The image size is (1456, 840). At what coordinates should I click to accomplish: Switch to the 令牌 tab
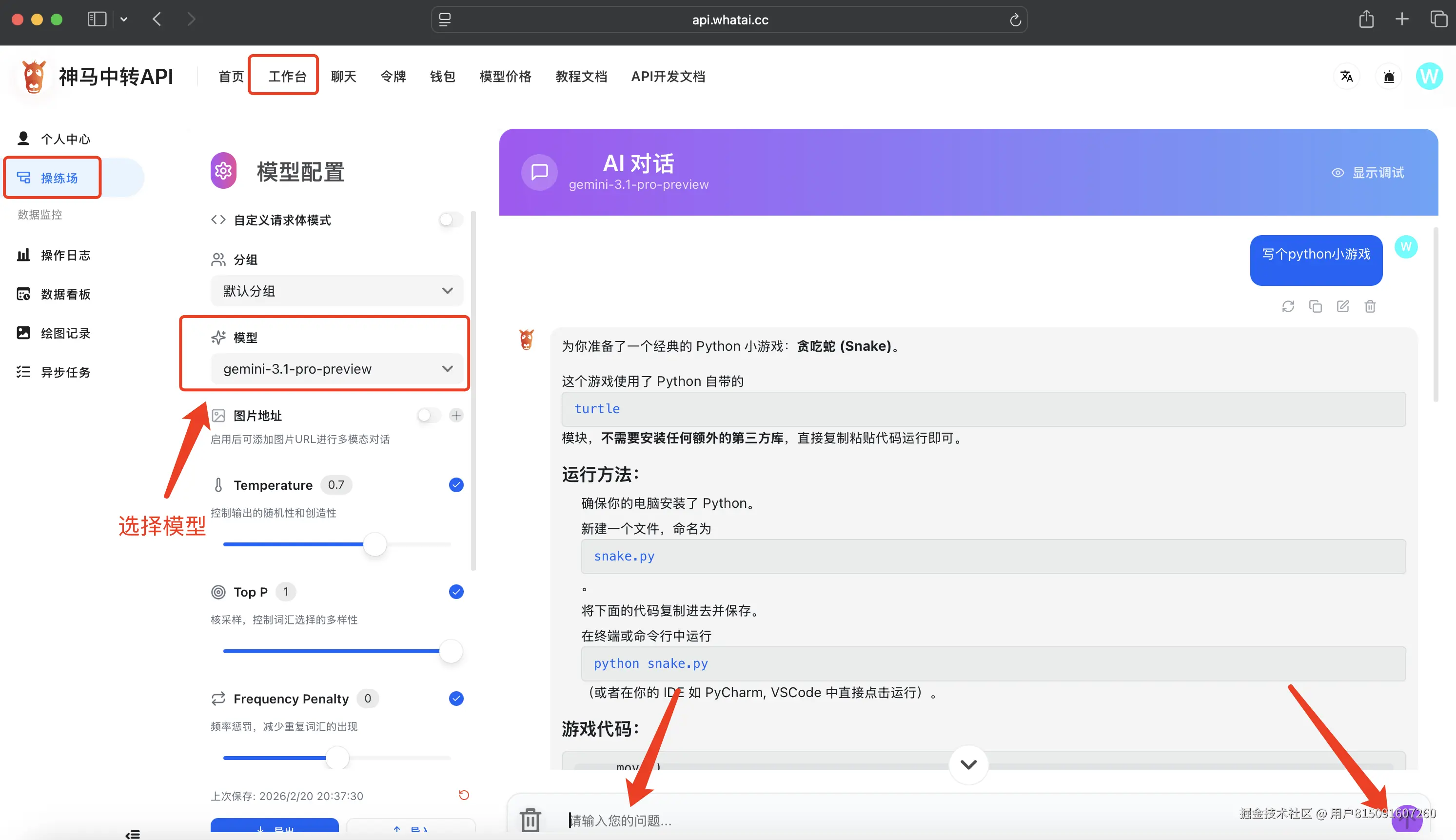click(394, 76)
